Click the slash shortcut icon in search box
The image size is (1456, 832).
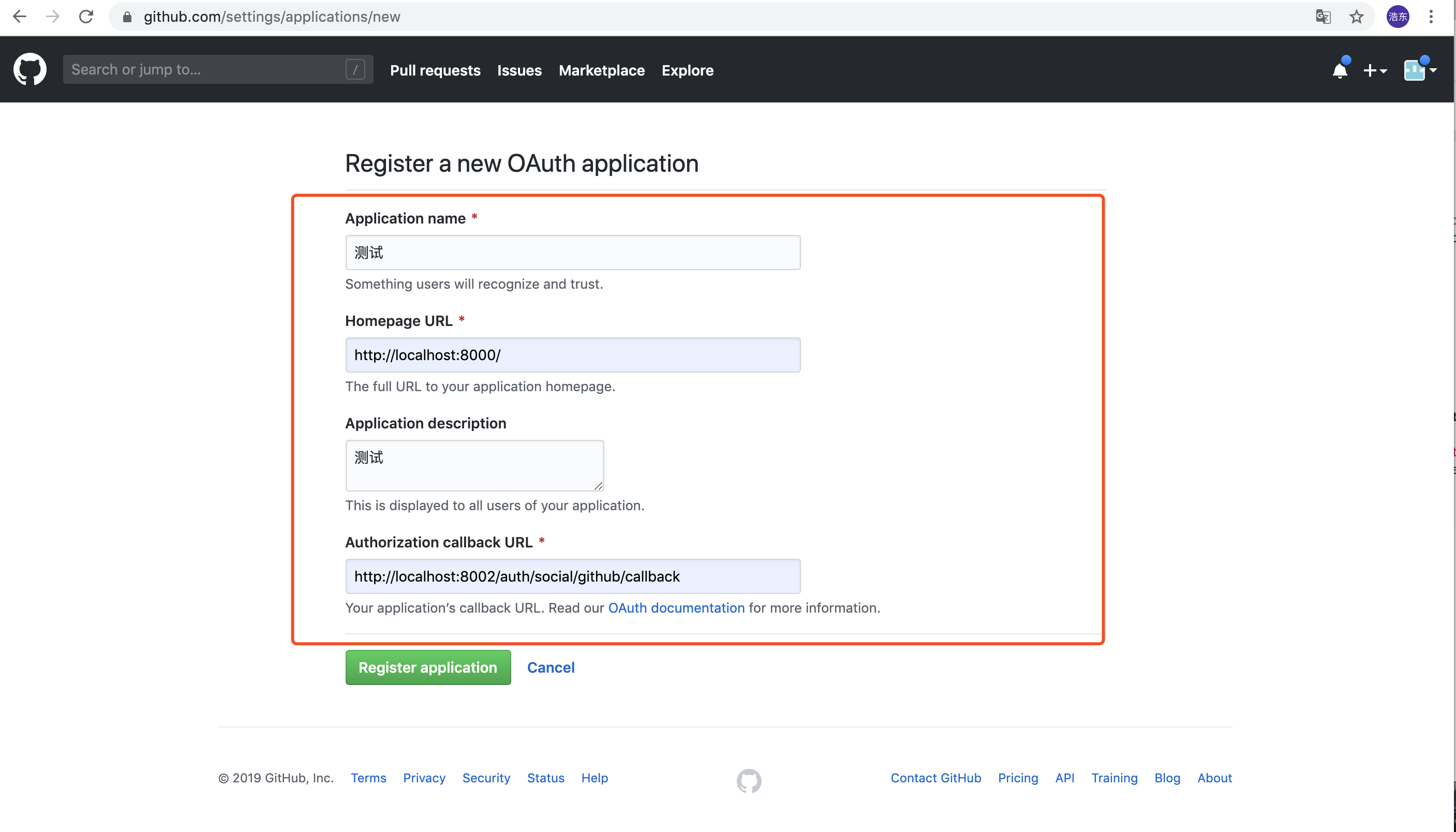(x=355, y=69)
